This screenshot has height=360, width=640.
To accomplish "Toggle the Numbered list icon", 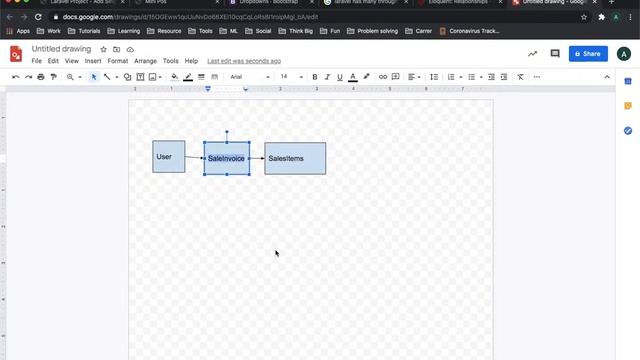I will point(451,77).
